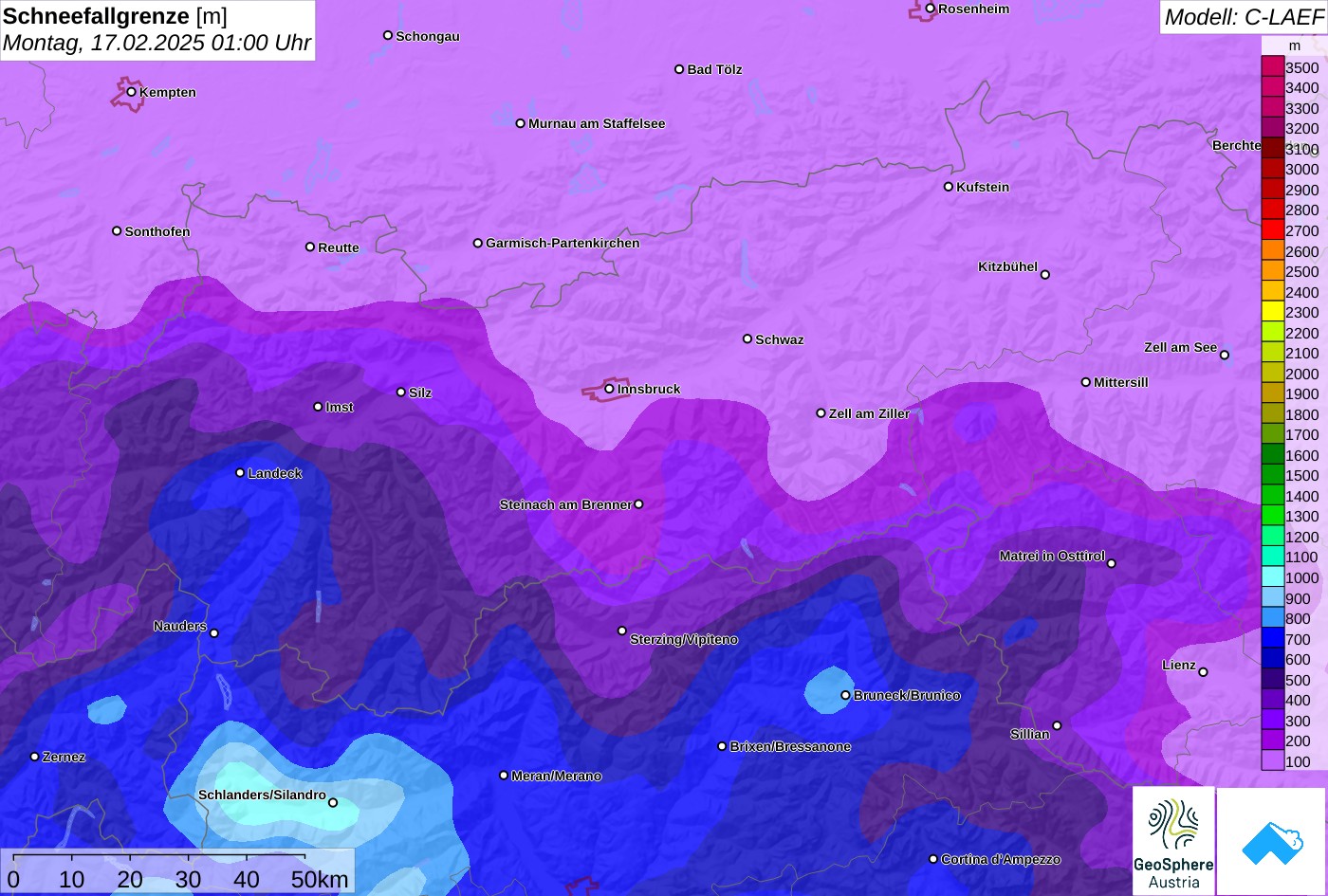Click the Mittersill marker dot
The height and width of the screenshot is (896, 1328).
1086,382
